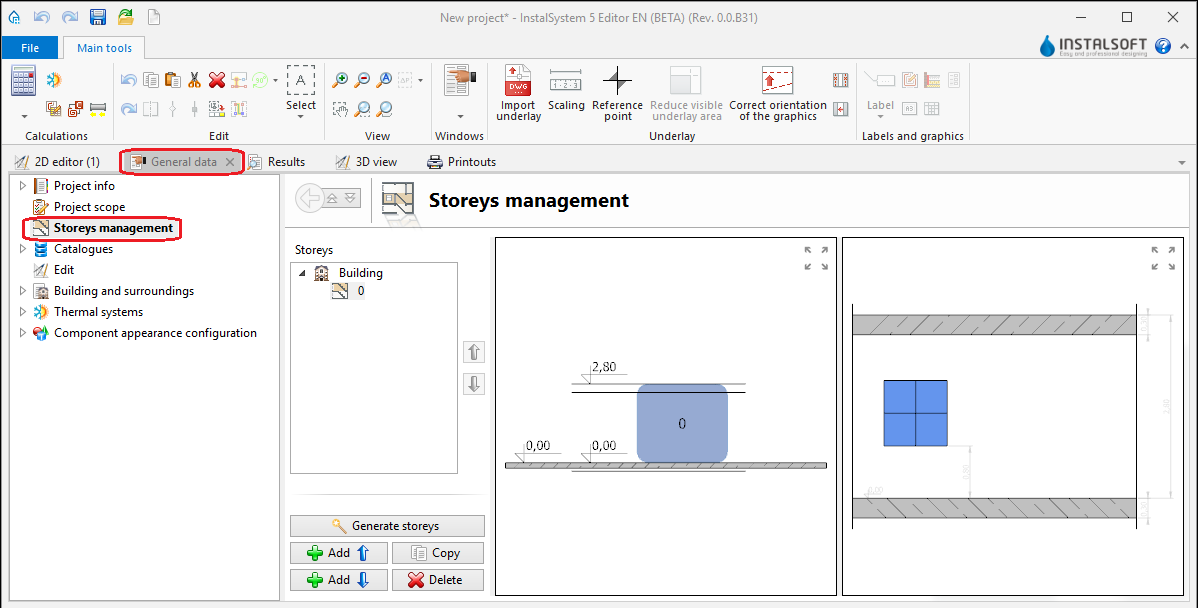
Task: Click the save floppy disk icon
Action: pyautogui.click(x=98, y=17)
